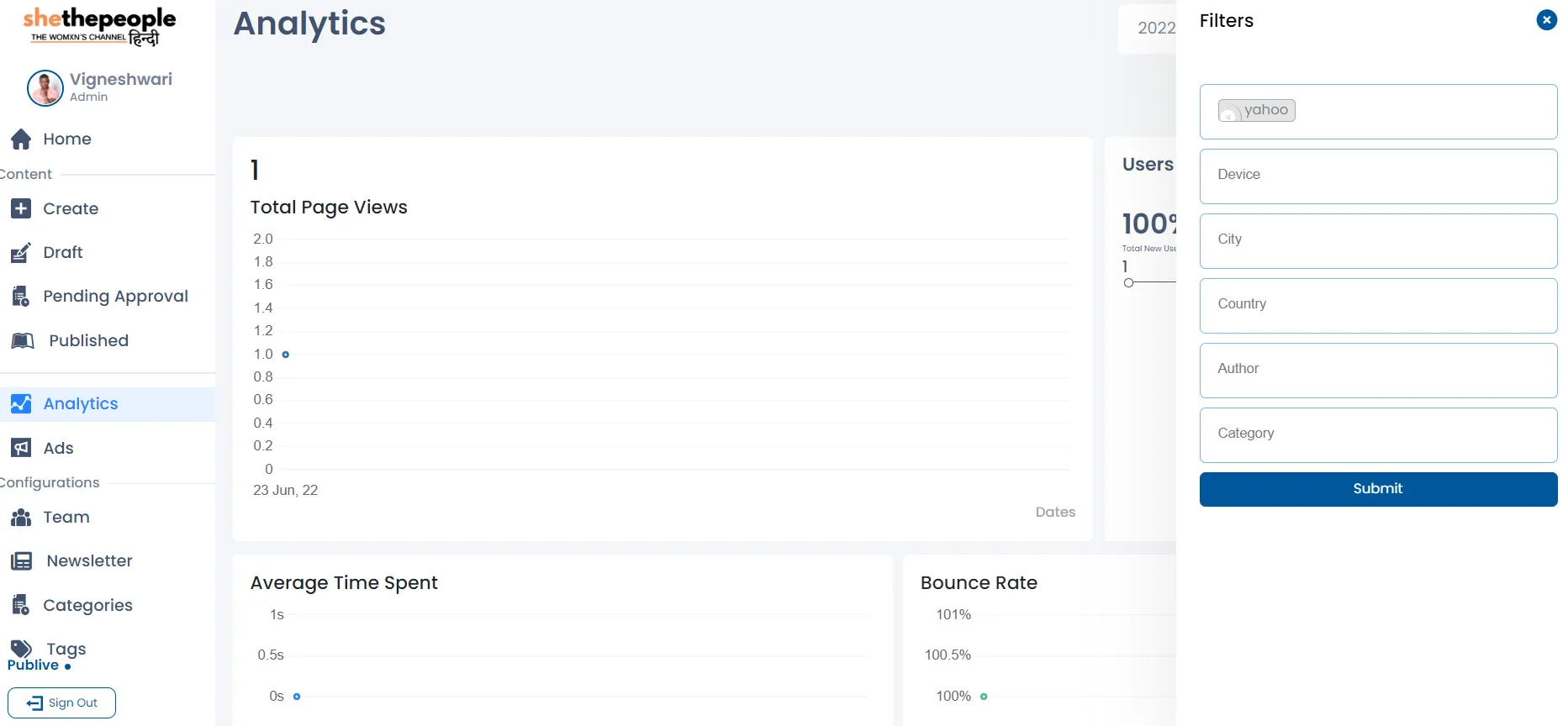Click the source field containing yahoo

(1378, 111)
